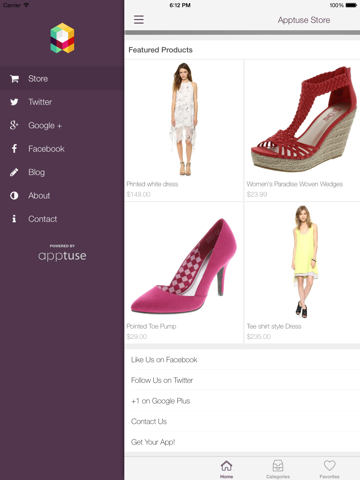The width and height of the screenshot is (360, 480).
Task: Click the shopping cart icon beside Store
Action: tap(14, 79)
